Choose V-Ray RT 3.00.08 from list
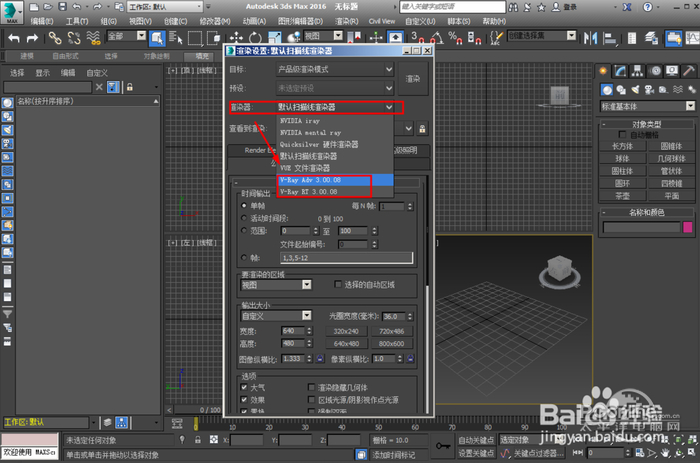 click(335, 192)
